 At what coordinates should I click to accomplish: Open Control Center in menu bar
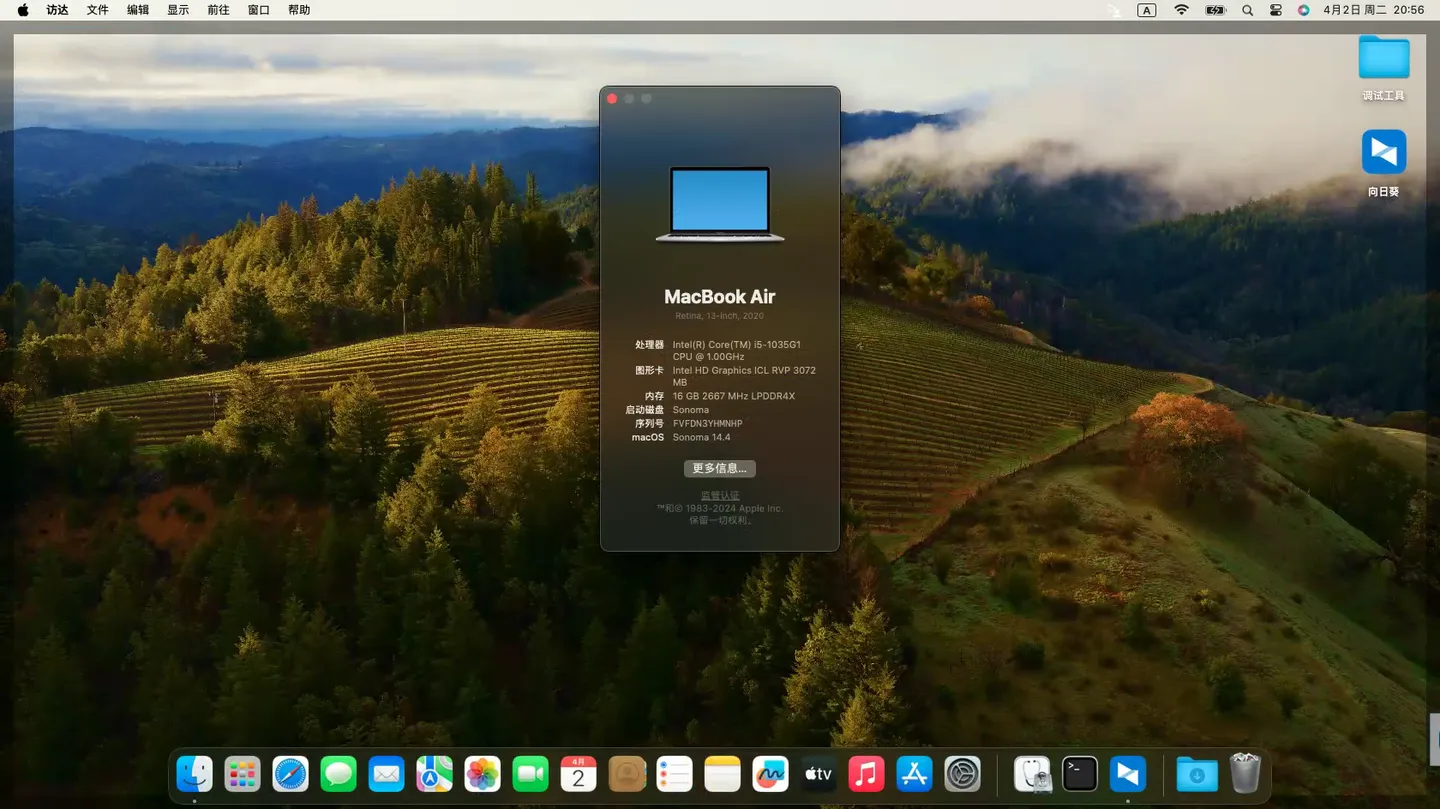coord(1275,10)
